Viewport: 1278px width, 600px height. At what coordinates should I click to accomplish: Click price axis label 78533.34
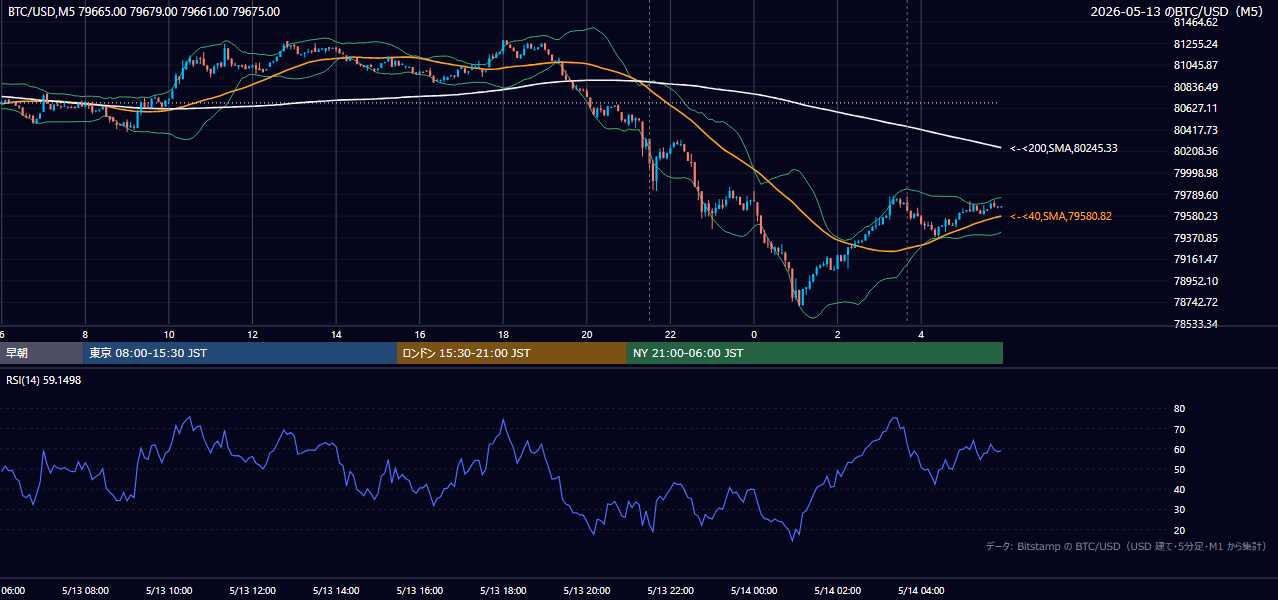coord(1195,324)
